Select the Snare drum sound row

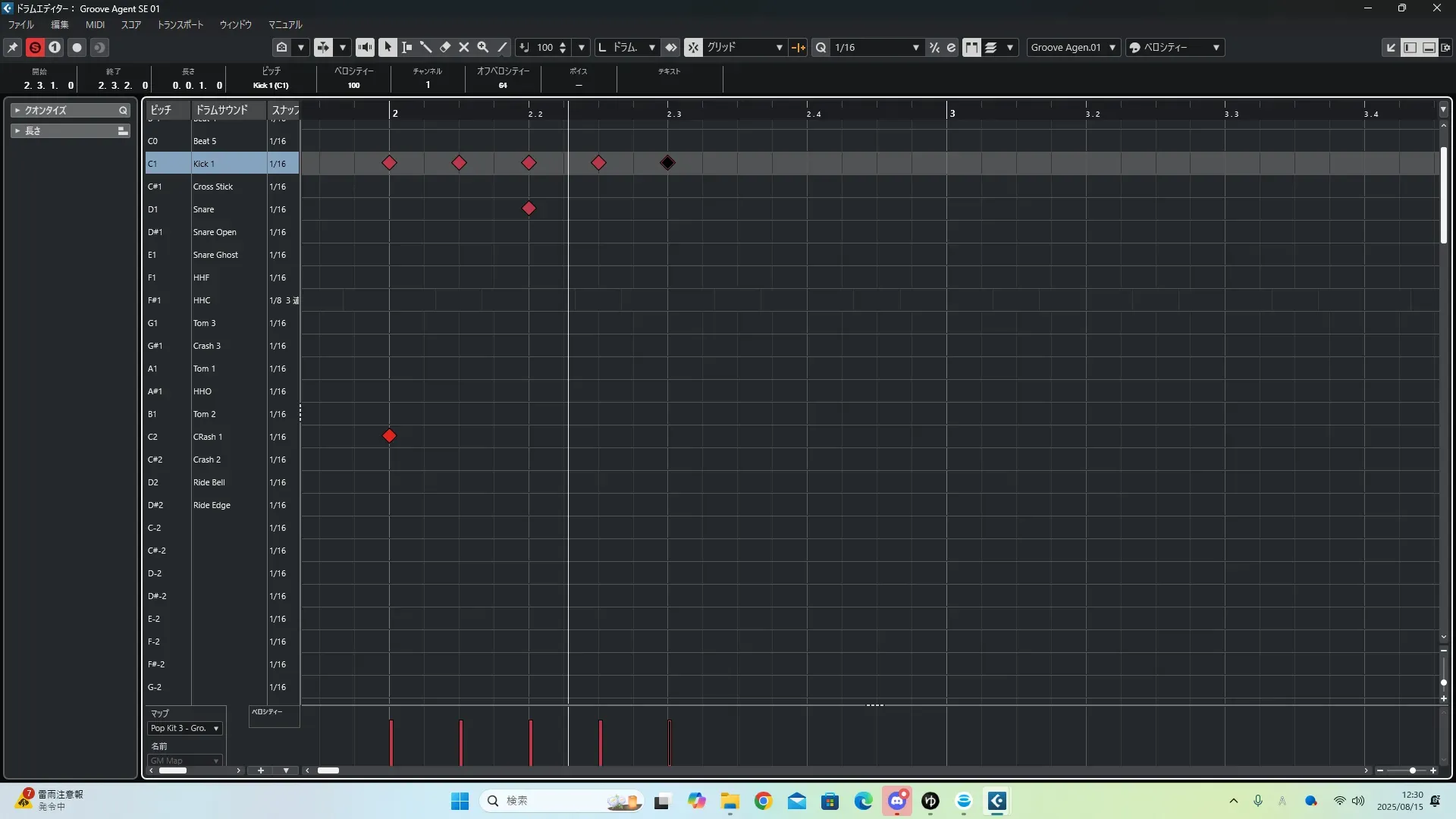tap(203, 209)
